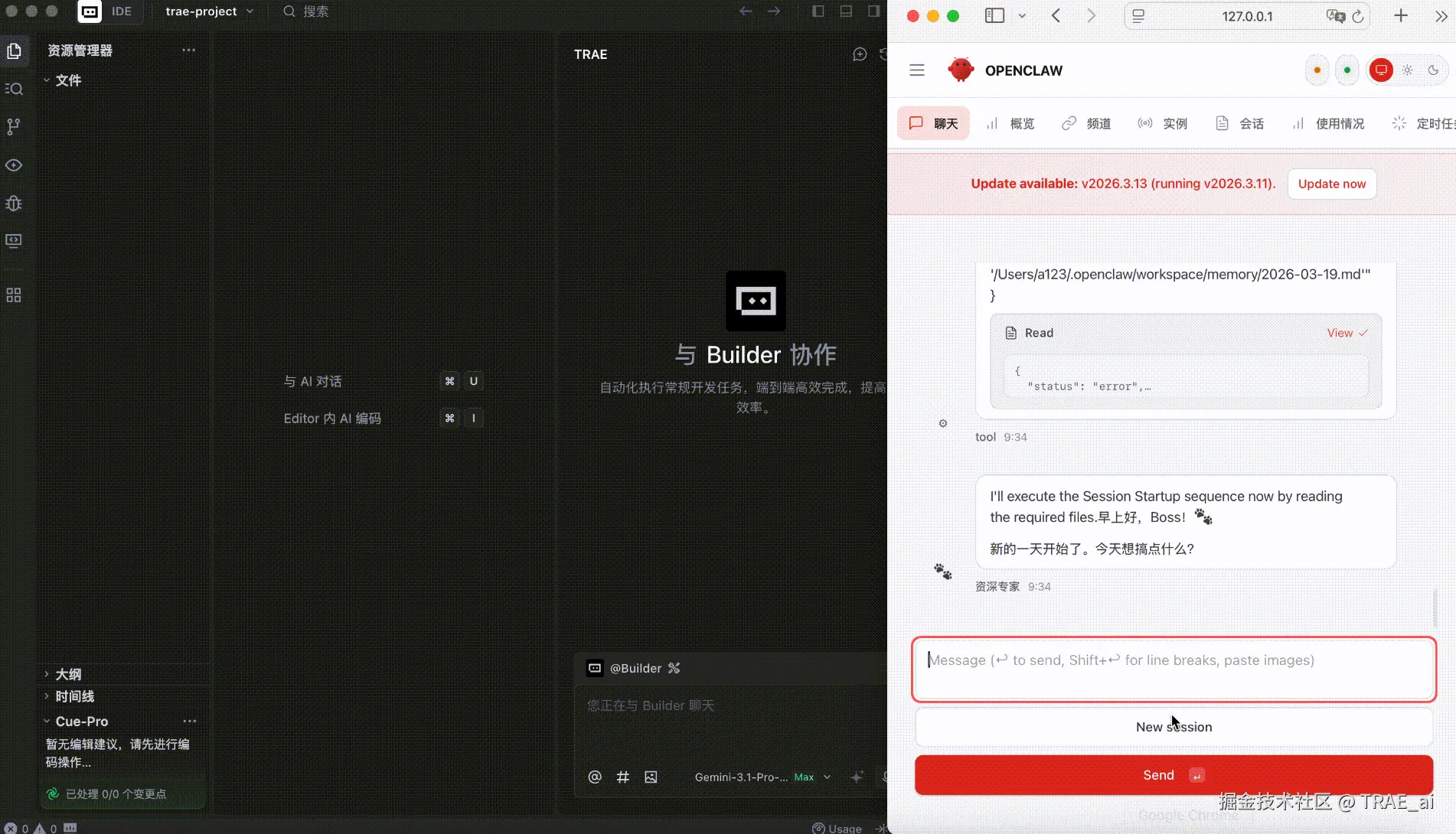Click the orange status dot in OpenClaw header

[x=1317, y=70]
